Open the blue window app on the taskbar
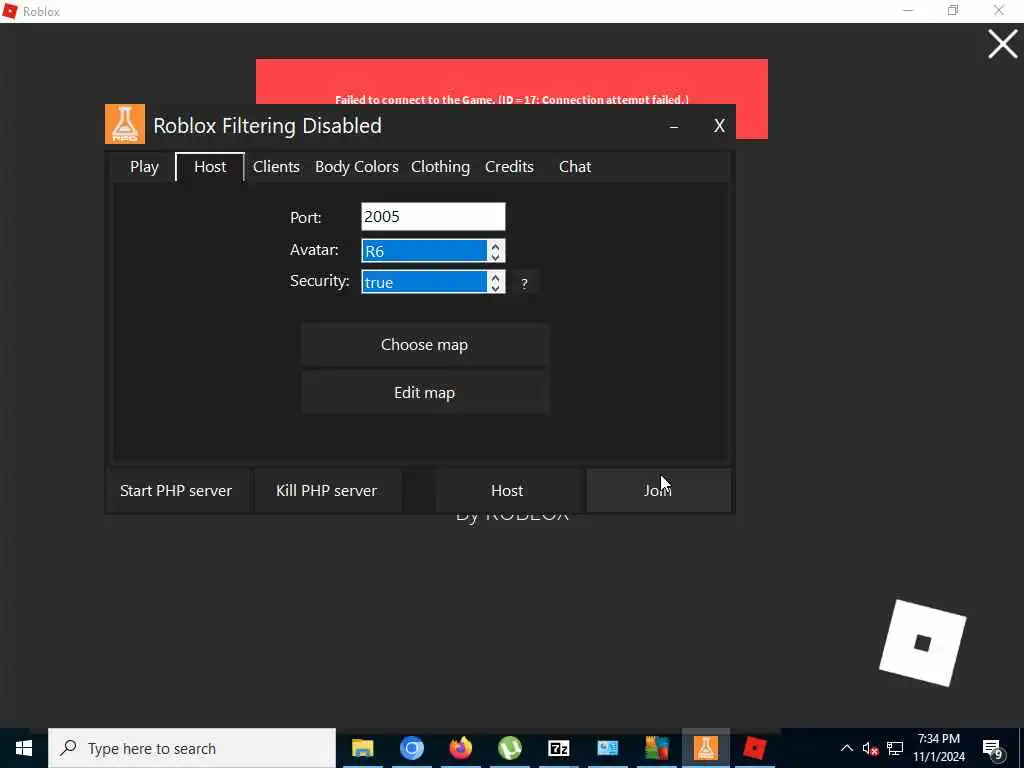Screen dimensions: 1024x768 click(x=607, y=748)
